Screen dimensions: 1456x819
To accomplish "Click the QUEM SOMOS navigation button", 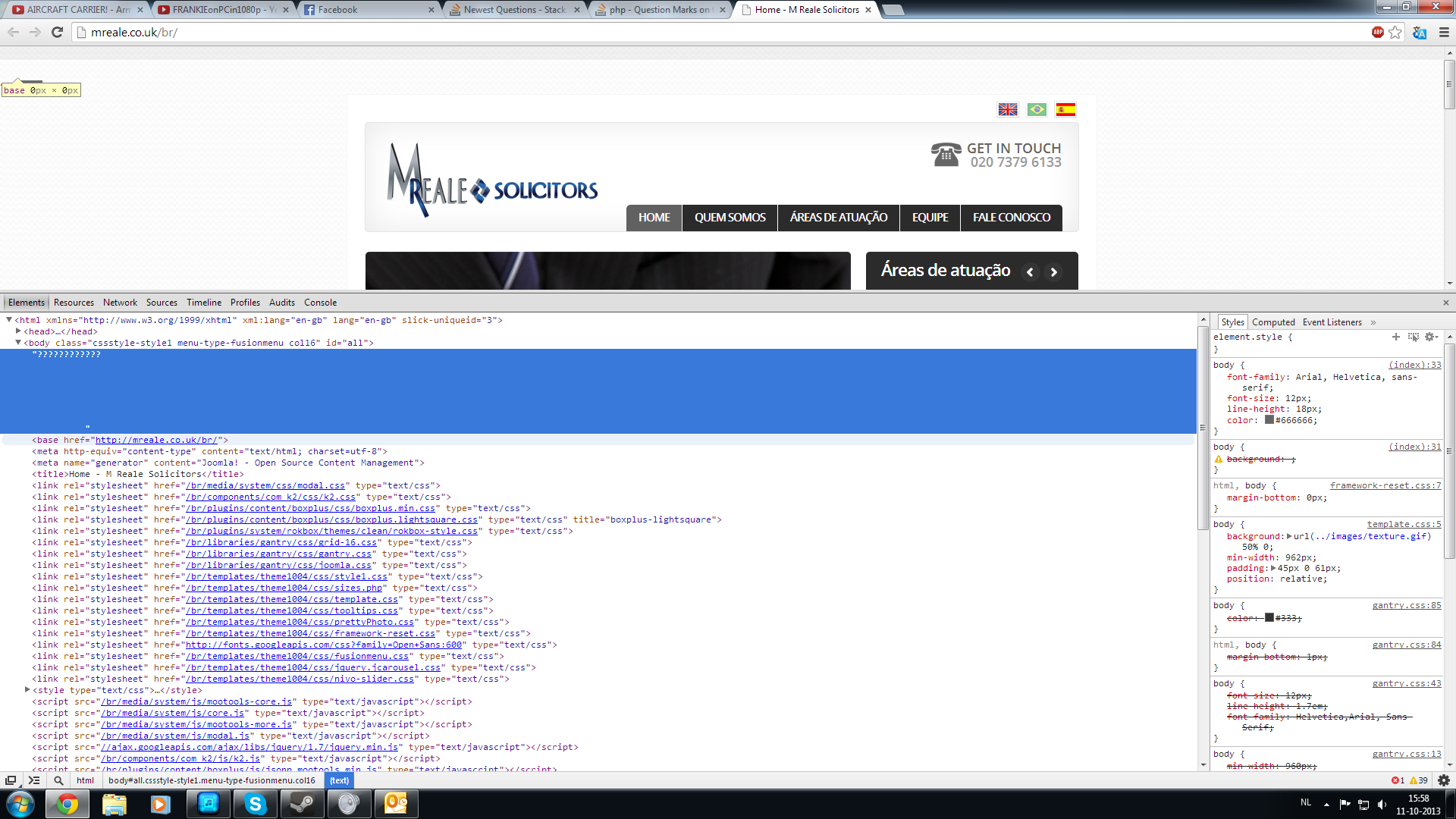I will pos(730,218).
